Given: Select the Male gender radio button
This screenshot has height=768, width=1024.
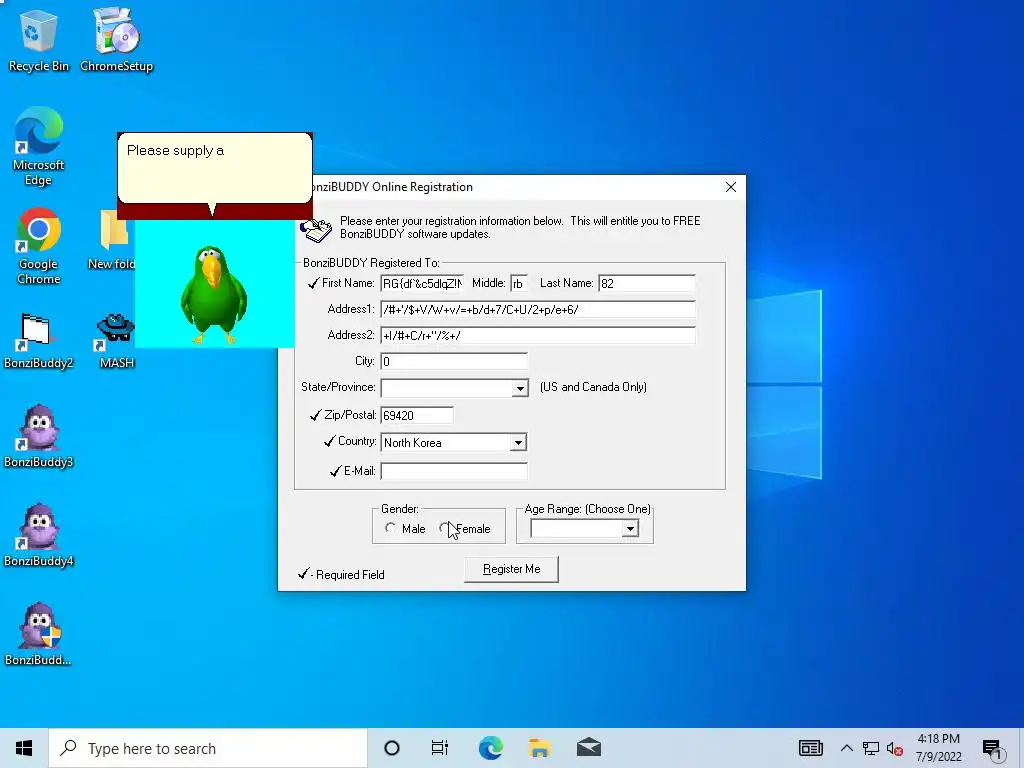Looking at the screenshot, I should click(x=390, y=528).
